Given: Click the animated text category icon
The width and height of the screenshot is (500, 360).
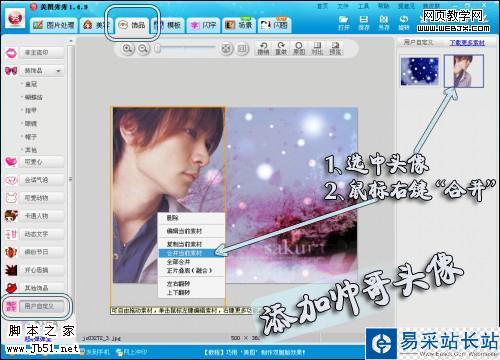Looking at the screenshot, I should [x=11, y=234].
